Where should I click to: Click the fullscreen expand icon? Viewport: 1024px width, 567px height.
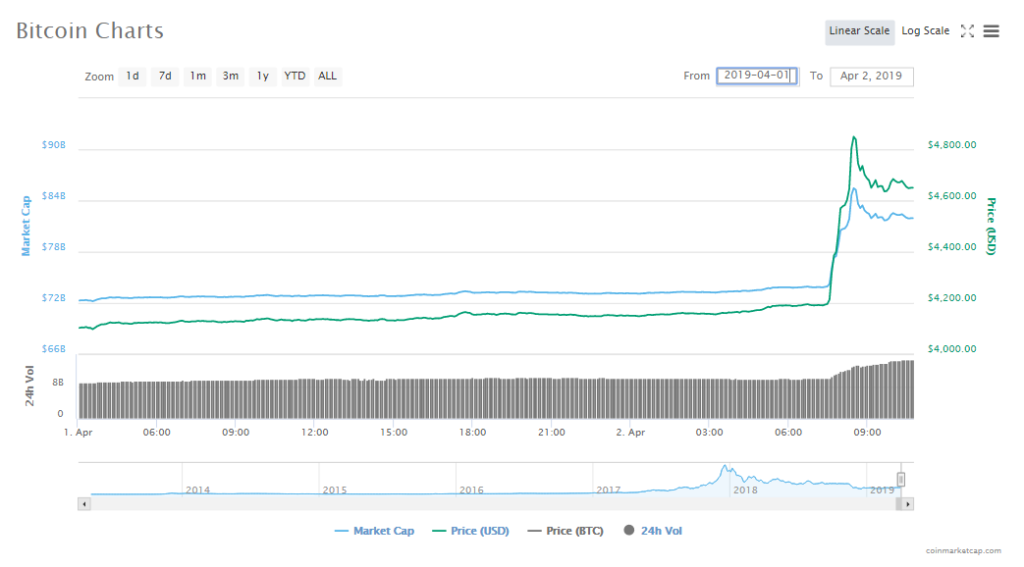point(966,31)
